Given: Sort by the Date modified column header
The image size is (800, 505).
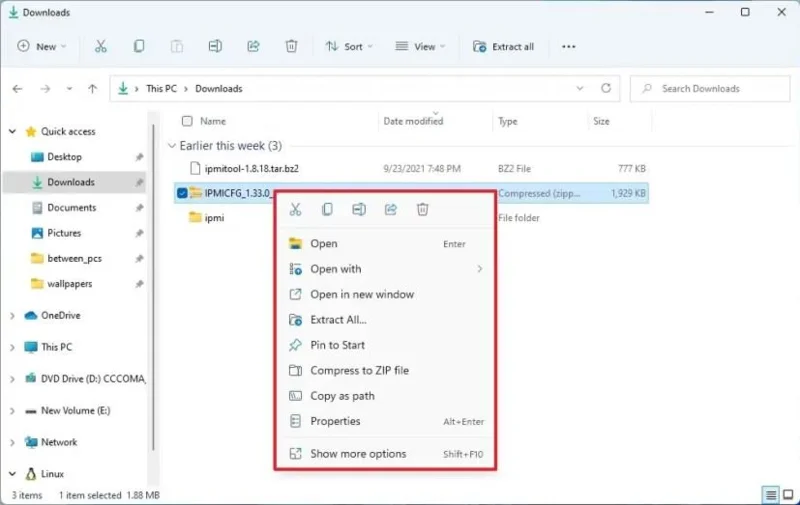Looking at the screenshot, I should [x=413, y=121].
